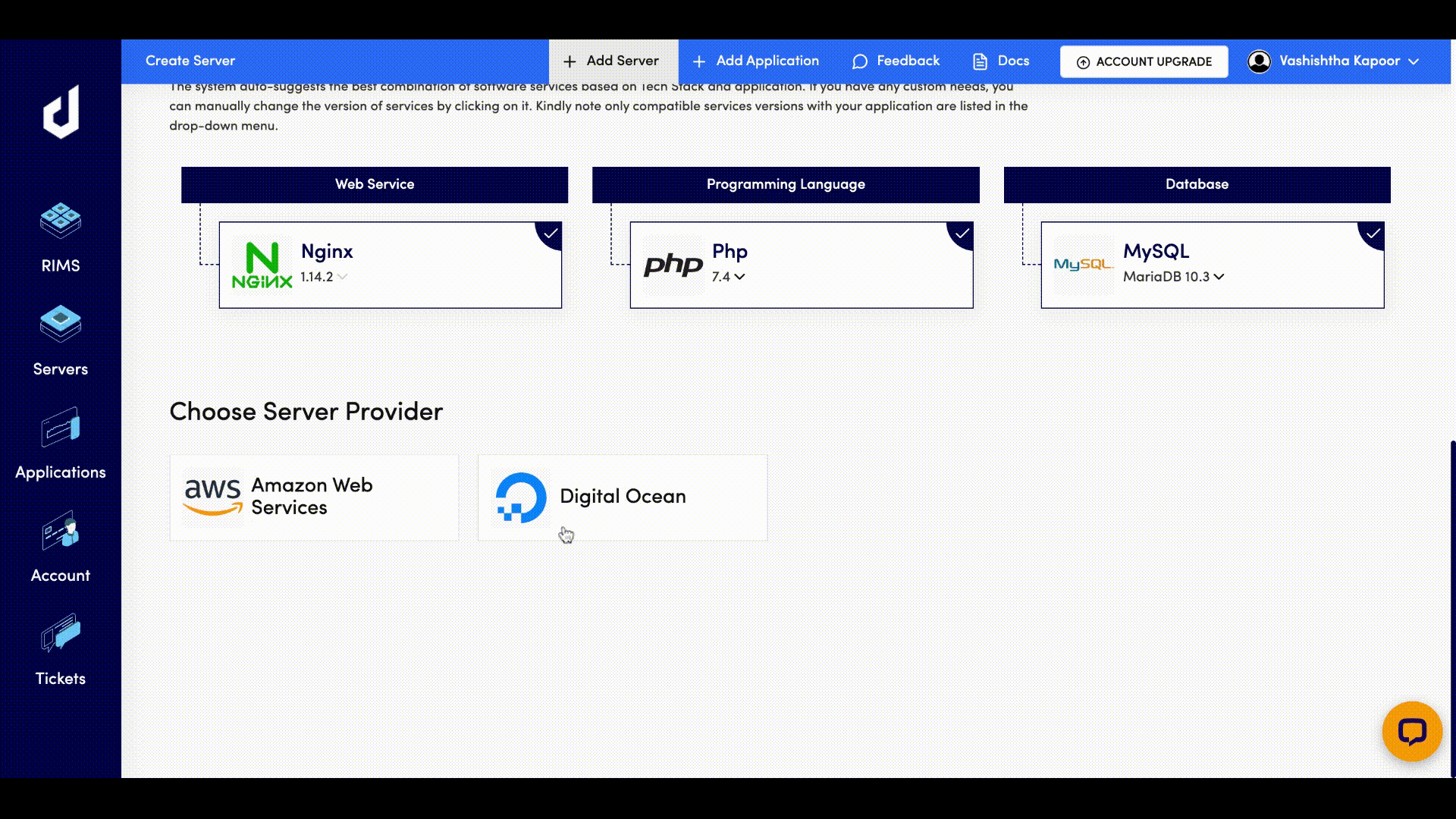
Task: Click the Choose Server Provider heading
Action: pos(306,411)
